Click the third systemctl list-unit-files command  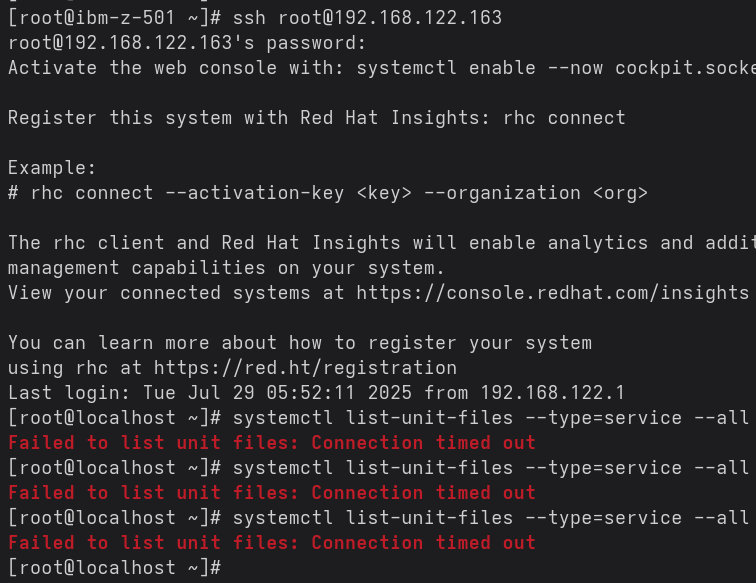tap(490, 518)
